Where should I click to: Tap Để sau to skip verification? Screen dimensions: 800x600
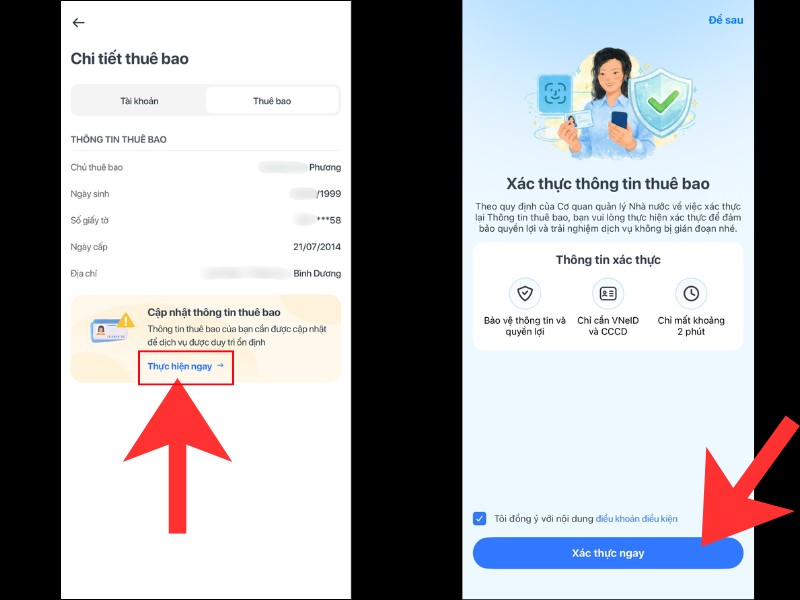[x=726, y=20]
